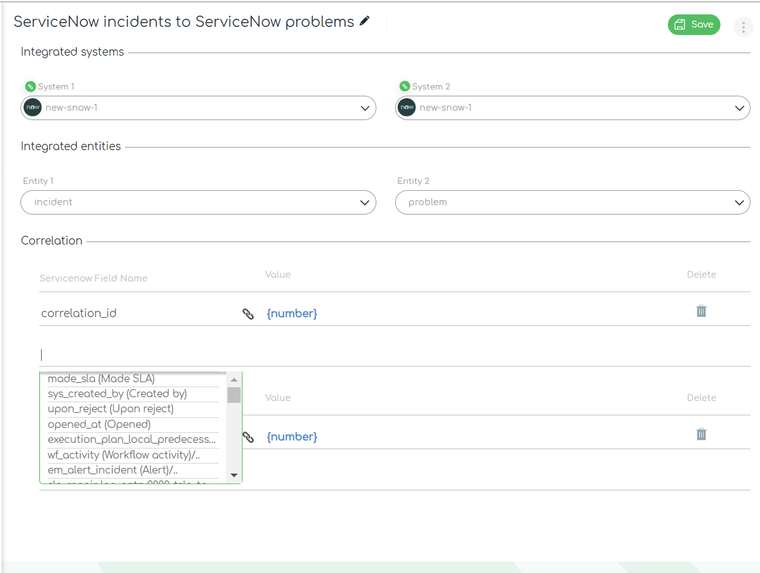Click the Integrated entities section heading
The image size is (760, 573).
(71, 146)
